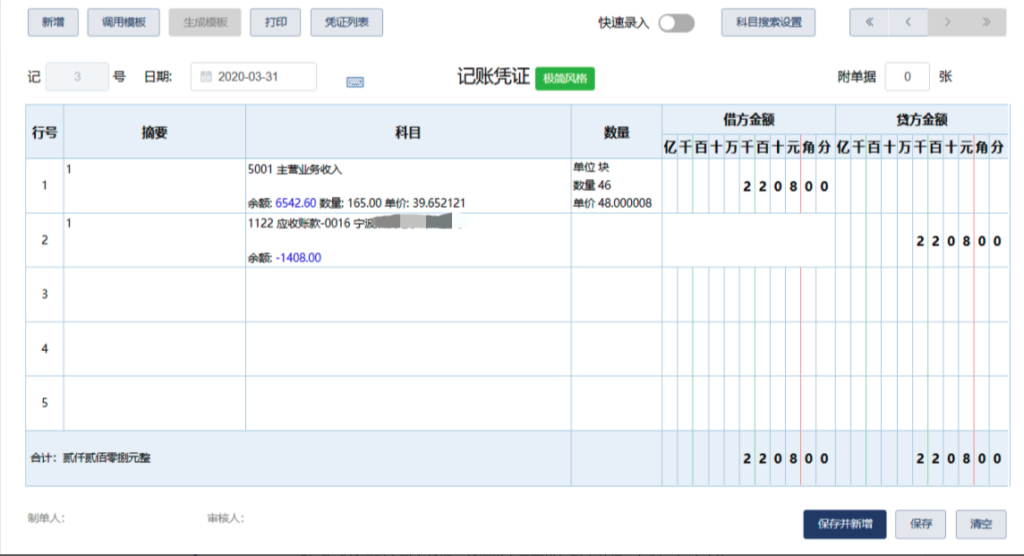
Task: Jump to last voucher double-arrow icon
Action: 986,22
